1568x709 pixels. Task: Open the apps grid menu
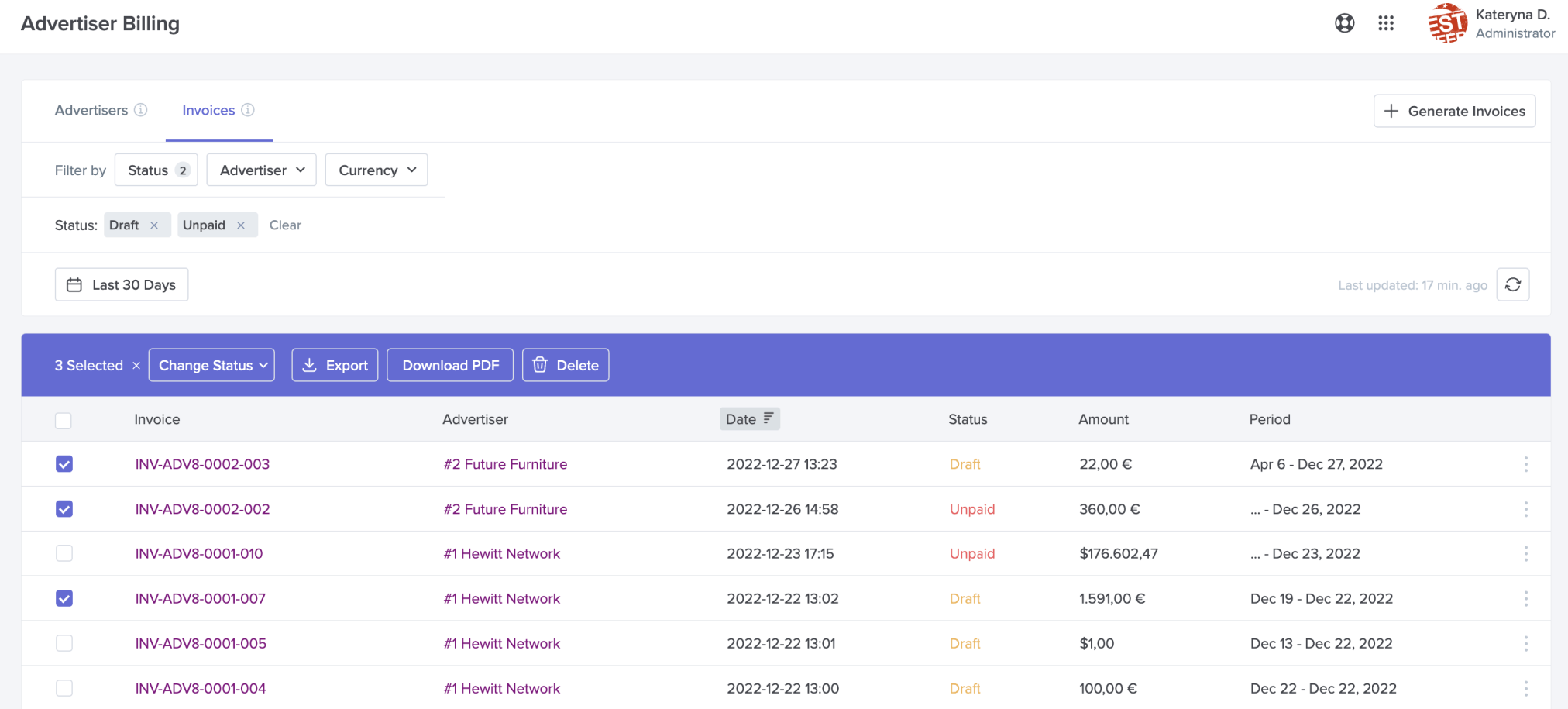tap(1386, 23)
